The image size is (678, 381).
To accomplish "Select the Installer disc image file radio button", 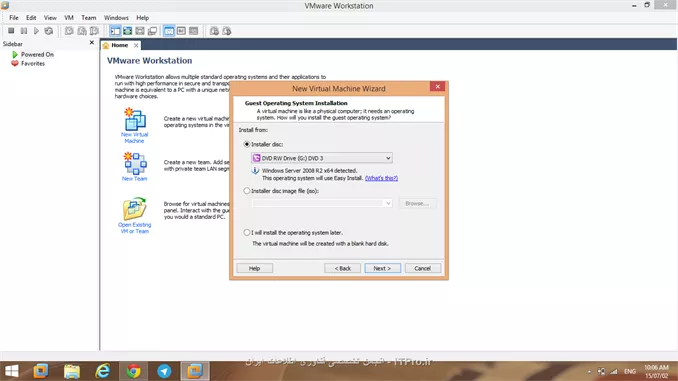I will point(246,191).
